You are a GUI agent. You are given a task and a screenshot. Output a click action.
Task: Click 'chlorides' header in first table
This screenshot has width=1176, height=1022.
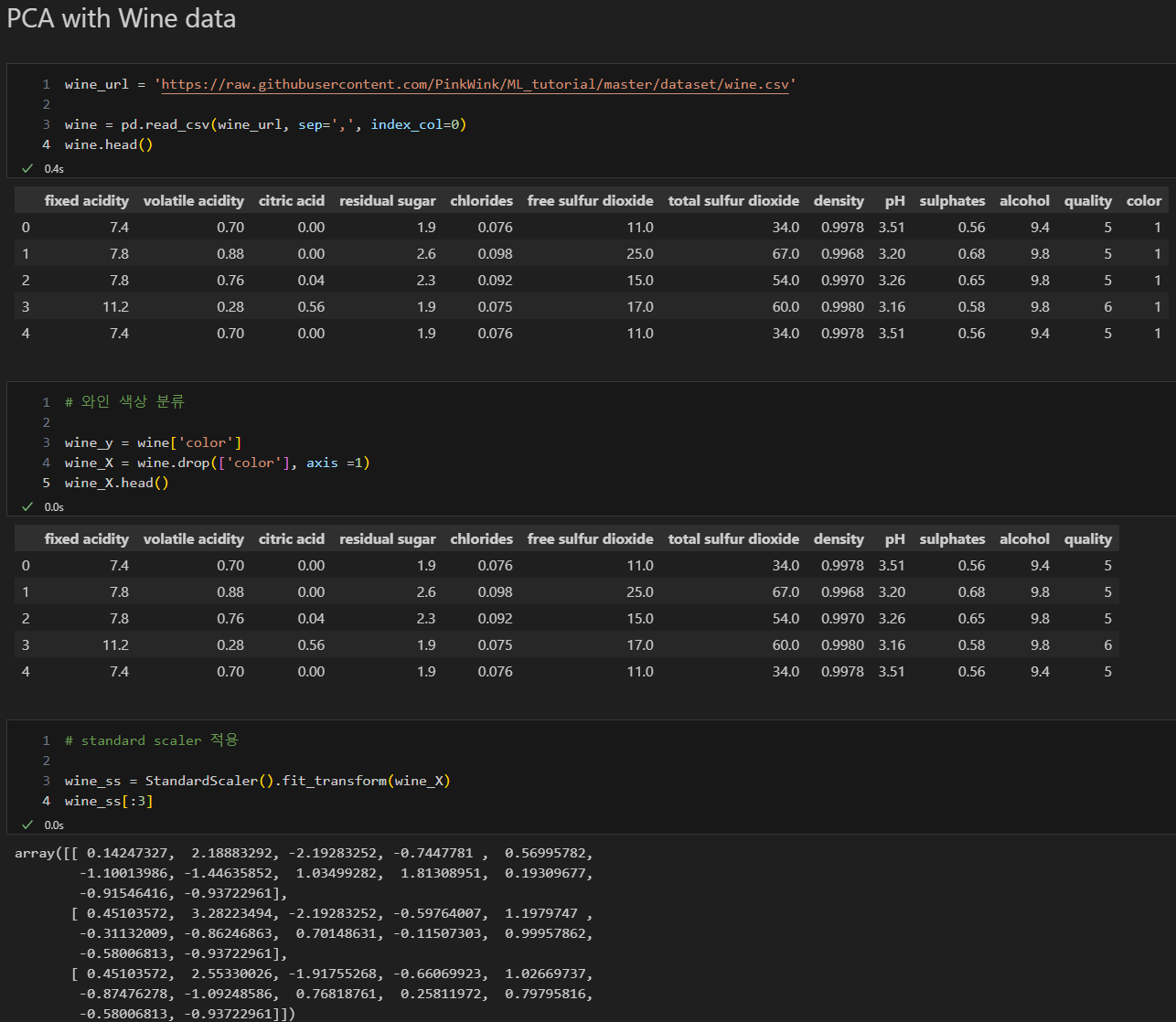click(x=482, y=201)
